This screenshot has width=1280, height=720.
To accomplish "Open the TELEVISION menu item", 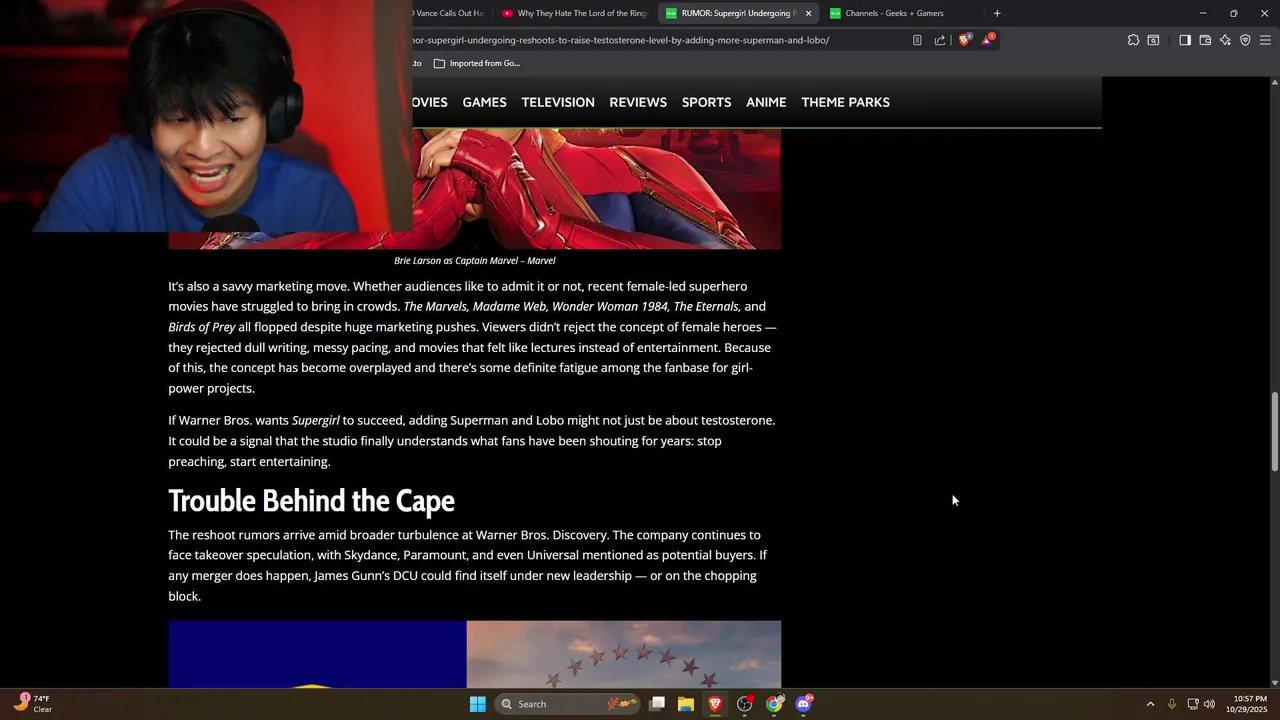I will coord(558,102).
